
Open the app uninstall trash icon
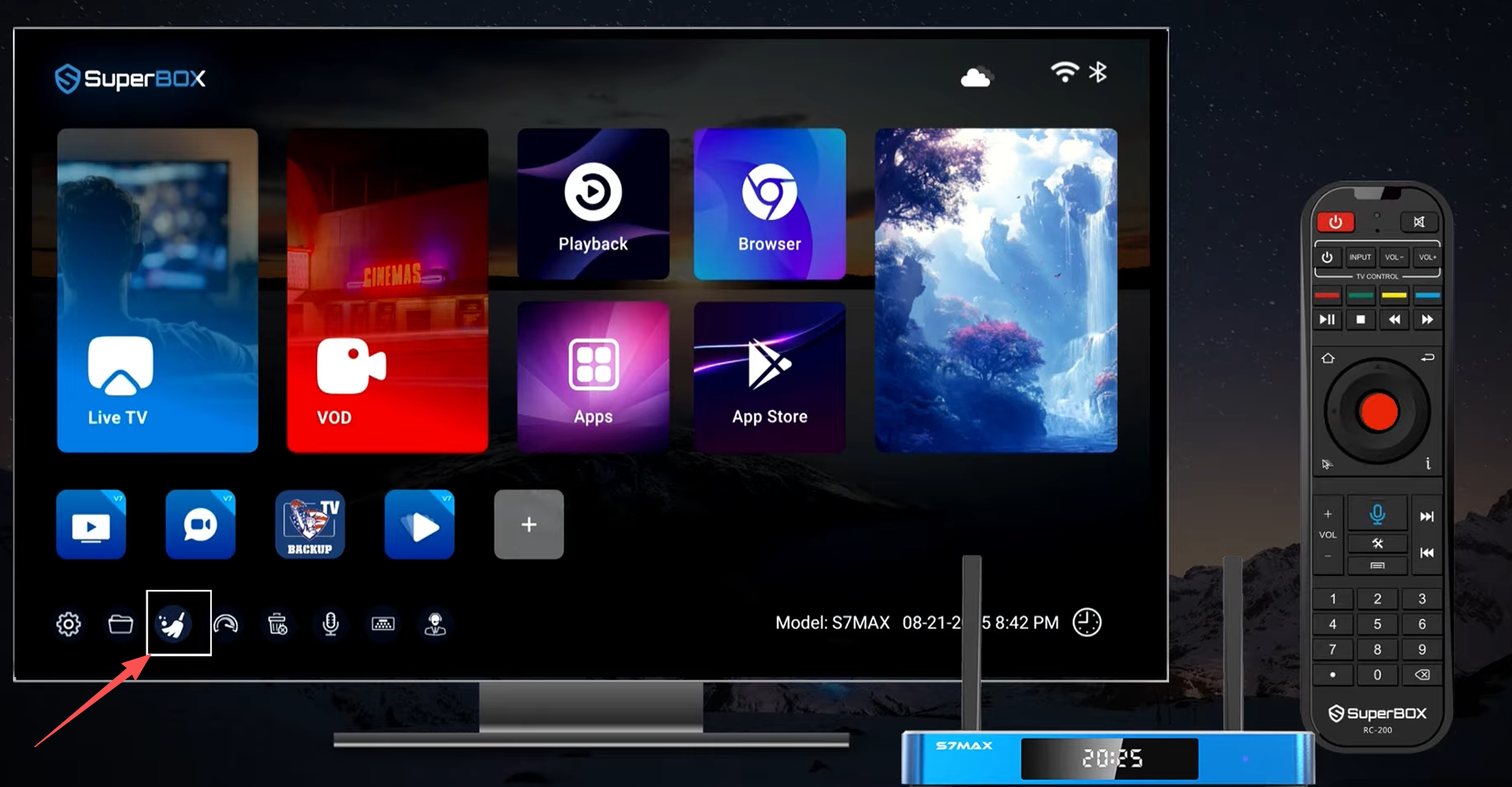pos(278,624)
